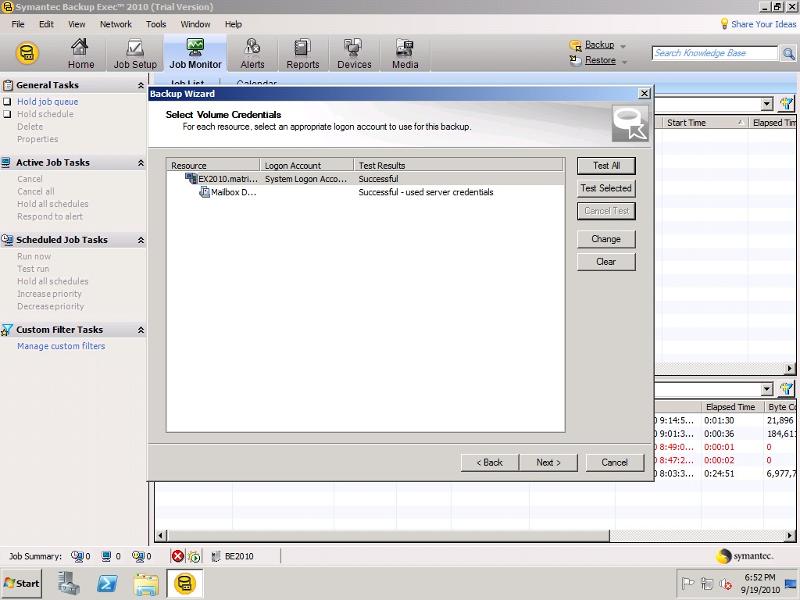Open the upper job list filter dropdown
Screen dimensions: 800x600
tap(767, 104)
